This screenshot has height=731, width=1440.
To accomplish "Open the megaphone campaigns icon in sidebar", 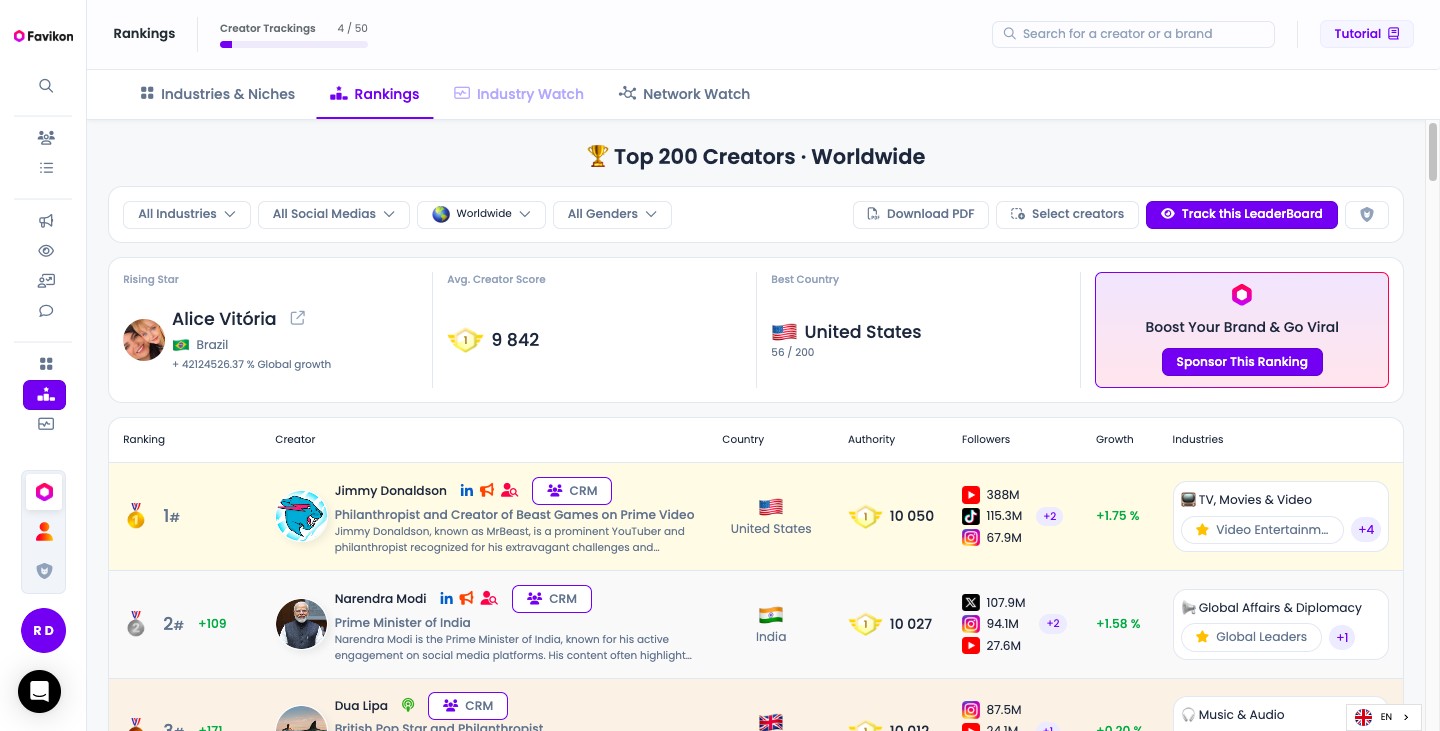I will pyautogui.click(x=46, y=221).
